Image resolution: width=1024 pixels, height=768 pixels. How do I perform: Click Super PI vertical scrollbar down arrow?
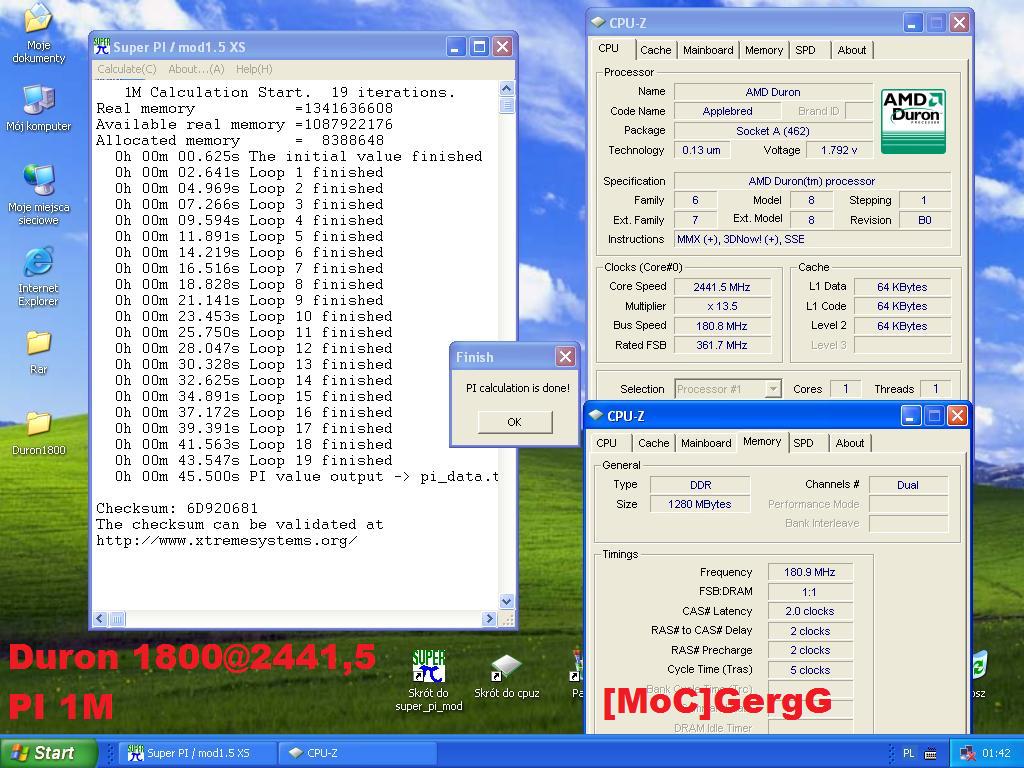click(507, 601)
